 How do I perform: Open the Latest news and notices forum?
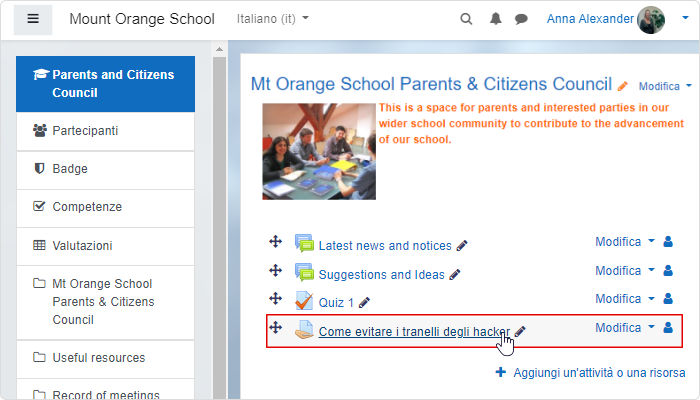click(x=385, y=246)
